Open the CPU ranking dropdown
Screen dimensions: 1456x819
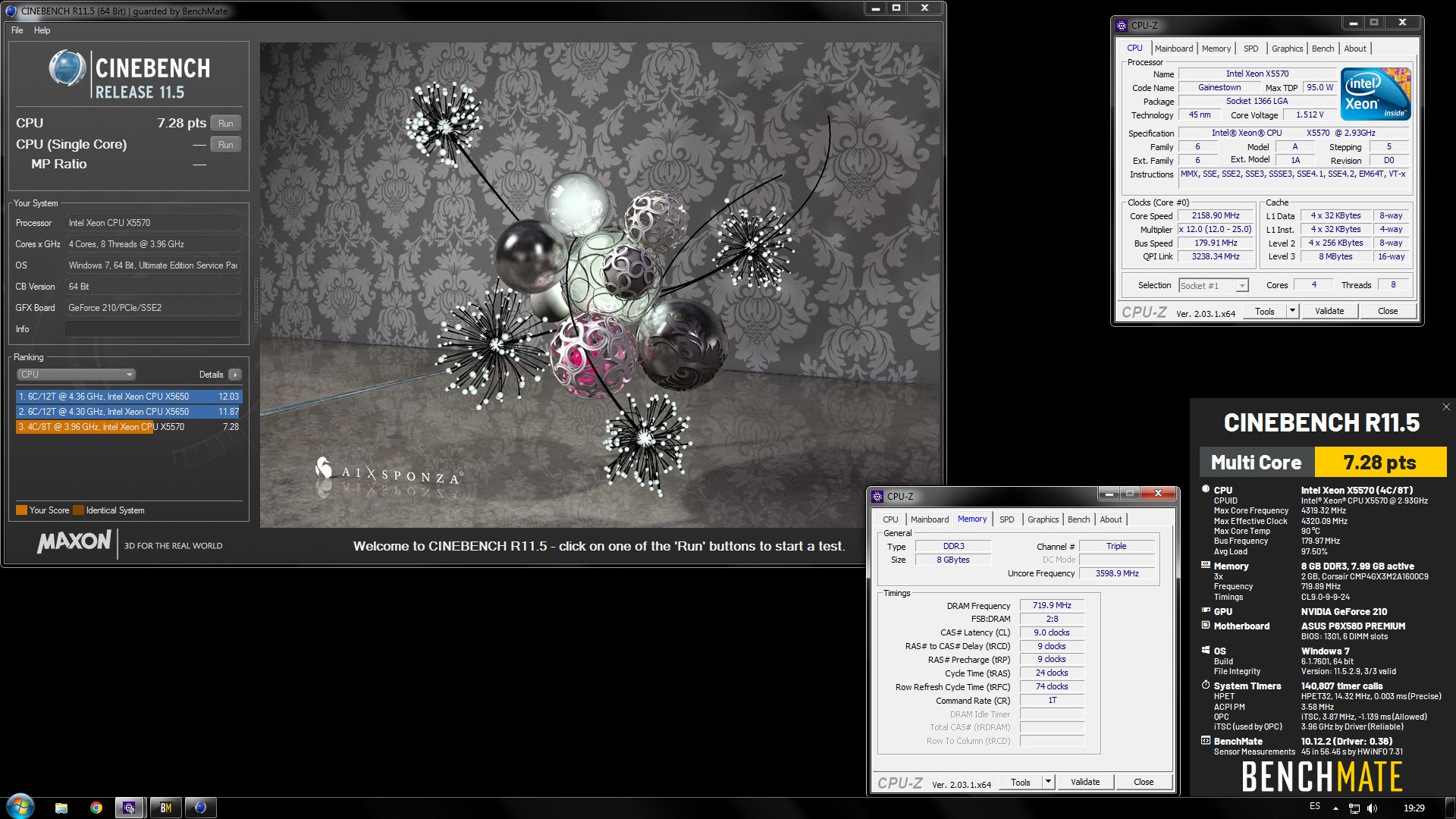[x=76, y=375]
